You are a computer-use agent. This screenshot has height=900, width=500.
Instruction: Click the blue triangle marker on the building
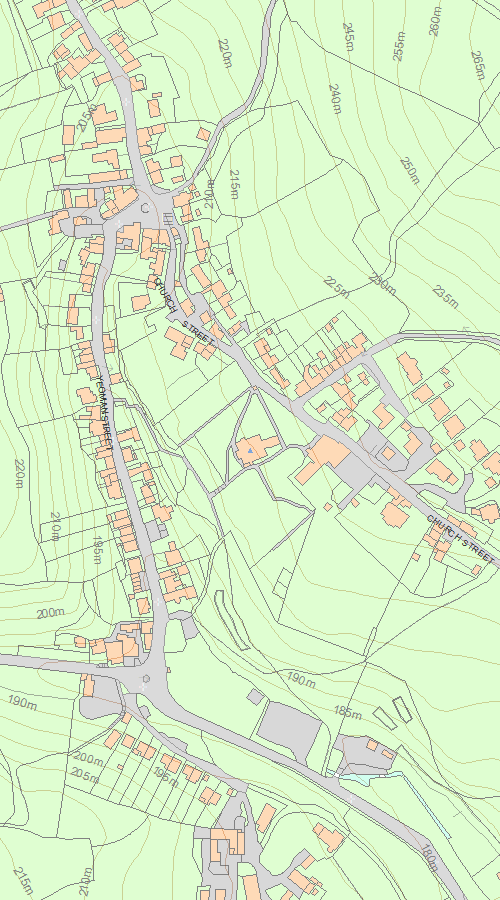click(x=250, y=451)
